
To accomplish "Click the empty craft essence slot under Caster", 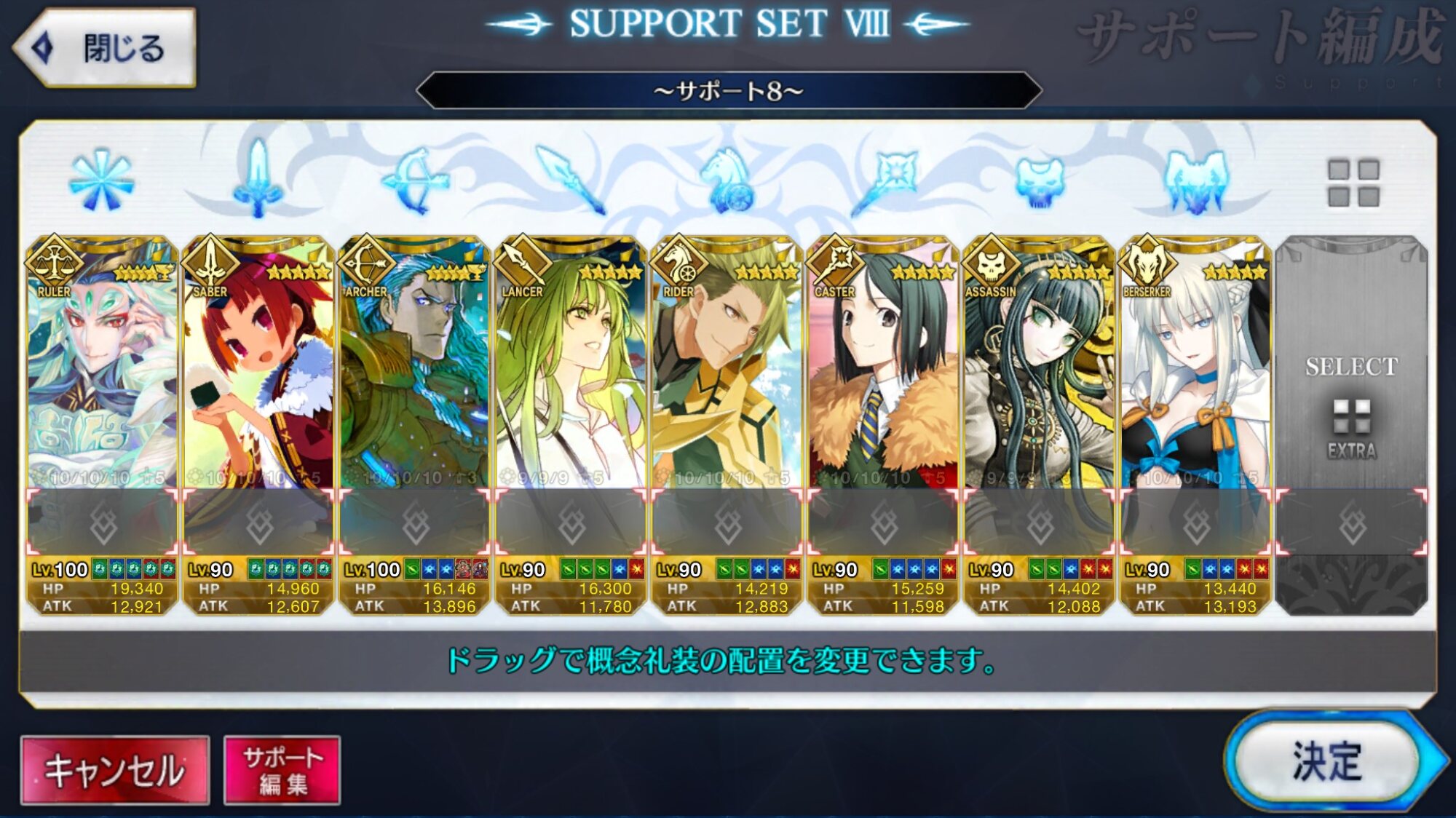I will pos(883,523).
